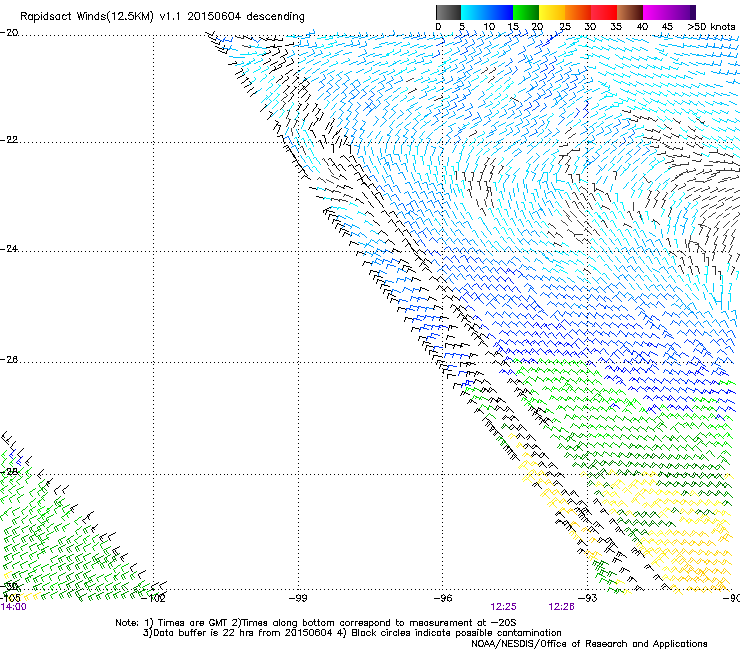Click the -93 longitude axis label

tap(588, 598)
